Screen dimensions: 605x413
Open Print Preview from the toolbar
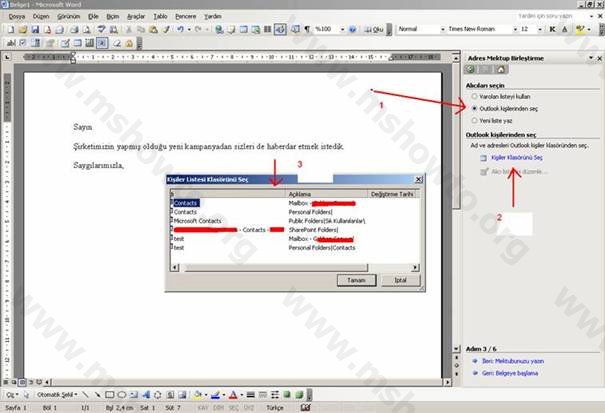(x=87, y=29)
